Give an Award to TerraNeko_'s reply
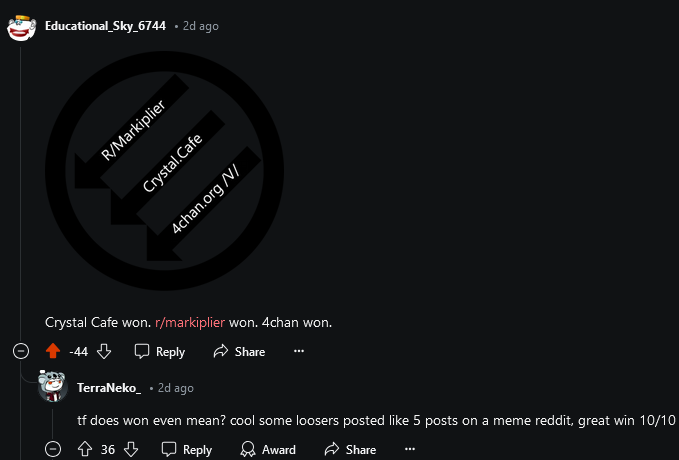The image size is (679, 460). 268,450
